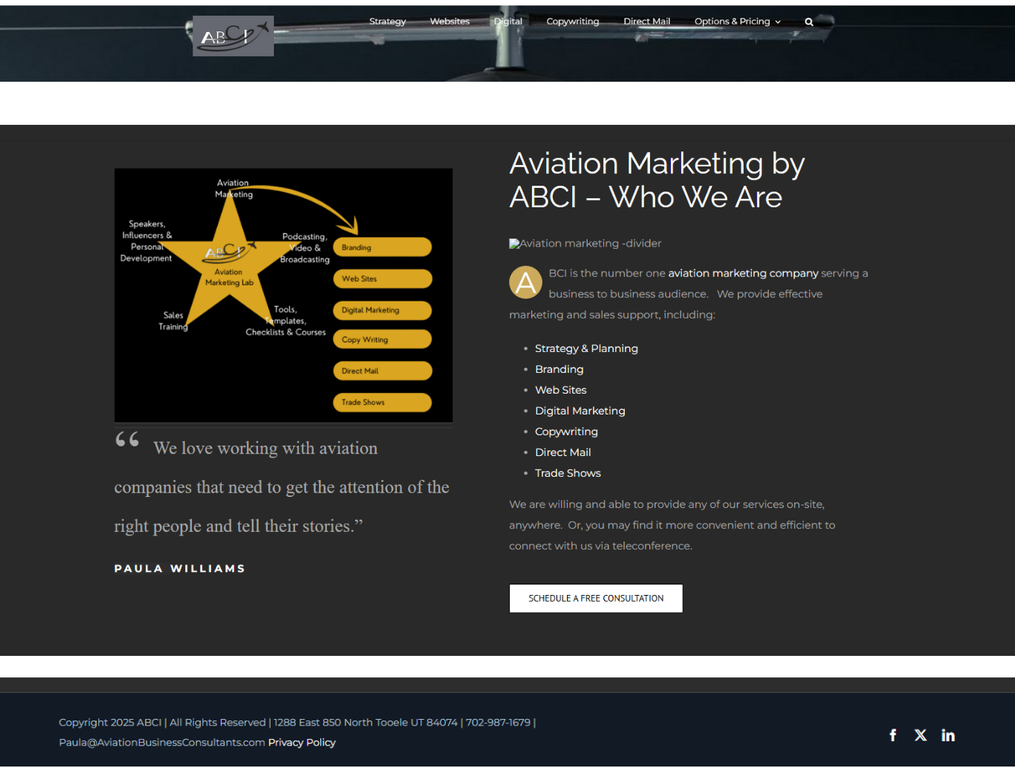Open the Branding list link
This screenshot has height=768, width=1015.
pos(559,369)
